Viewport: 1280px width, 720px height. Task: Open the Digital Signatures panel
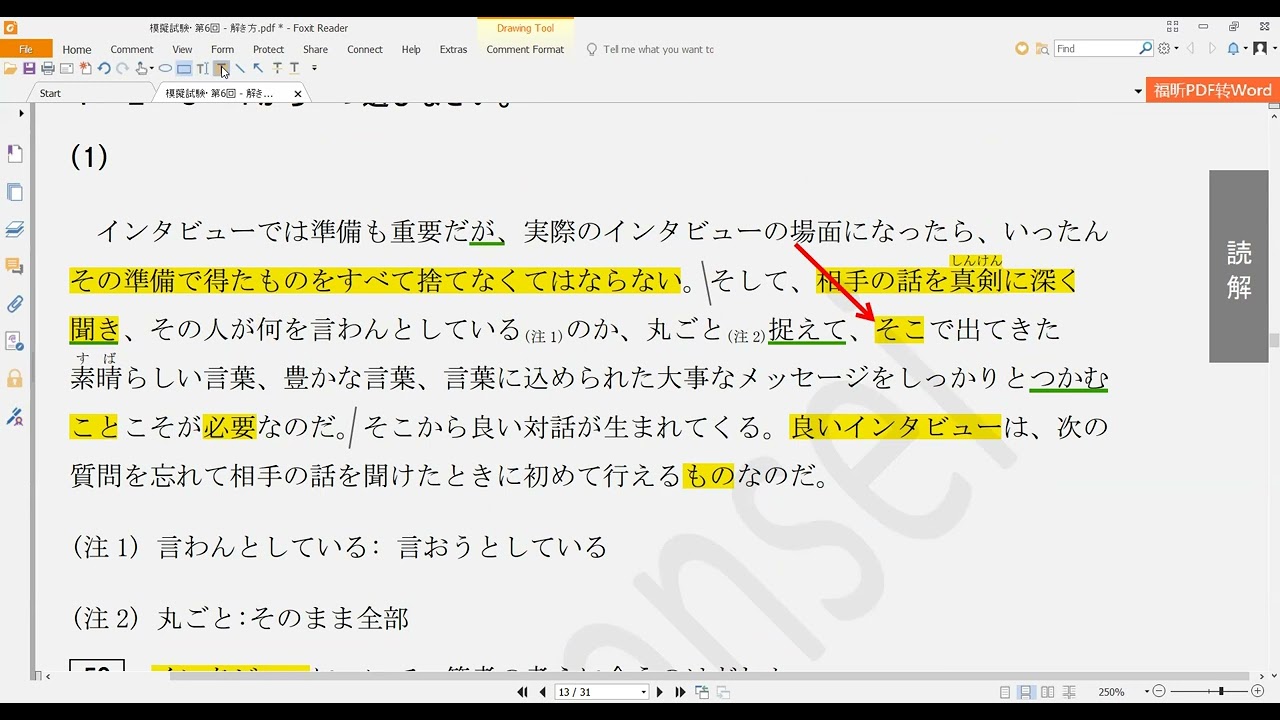(x=15, y=417)
